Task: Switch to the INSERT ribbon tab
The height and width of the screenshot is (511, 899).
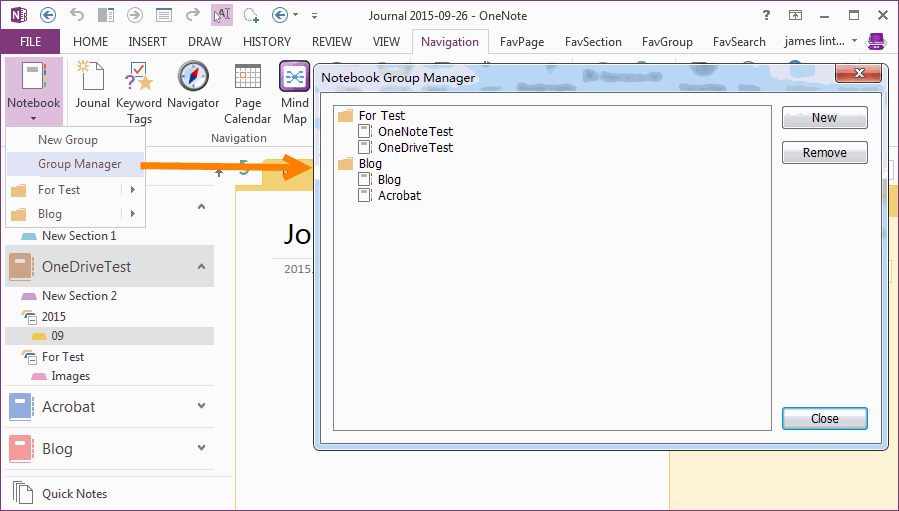Action: pos(147,42)
